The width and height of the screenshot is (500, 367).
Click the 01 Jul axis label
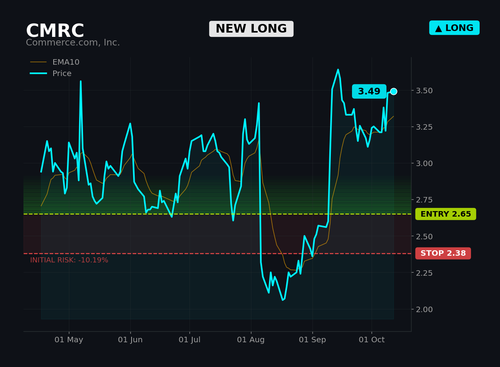pyautogui.click(x=189, y=340)
